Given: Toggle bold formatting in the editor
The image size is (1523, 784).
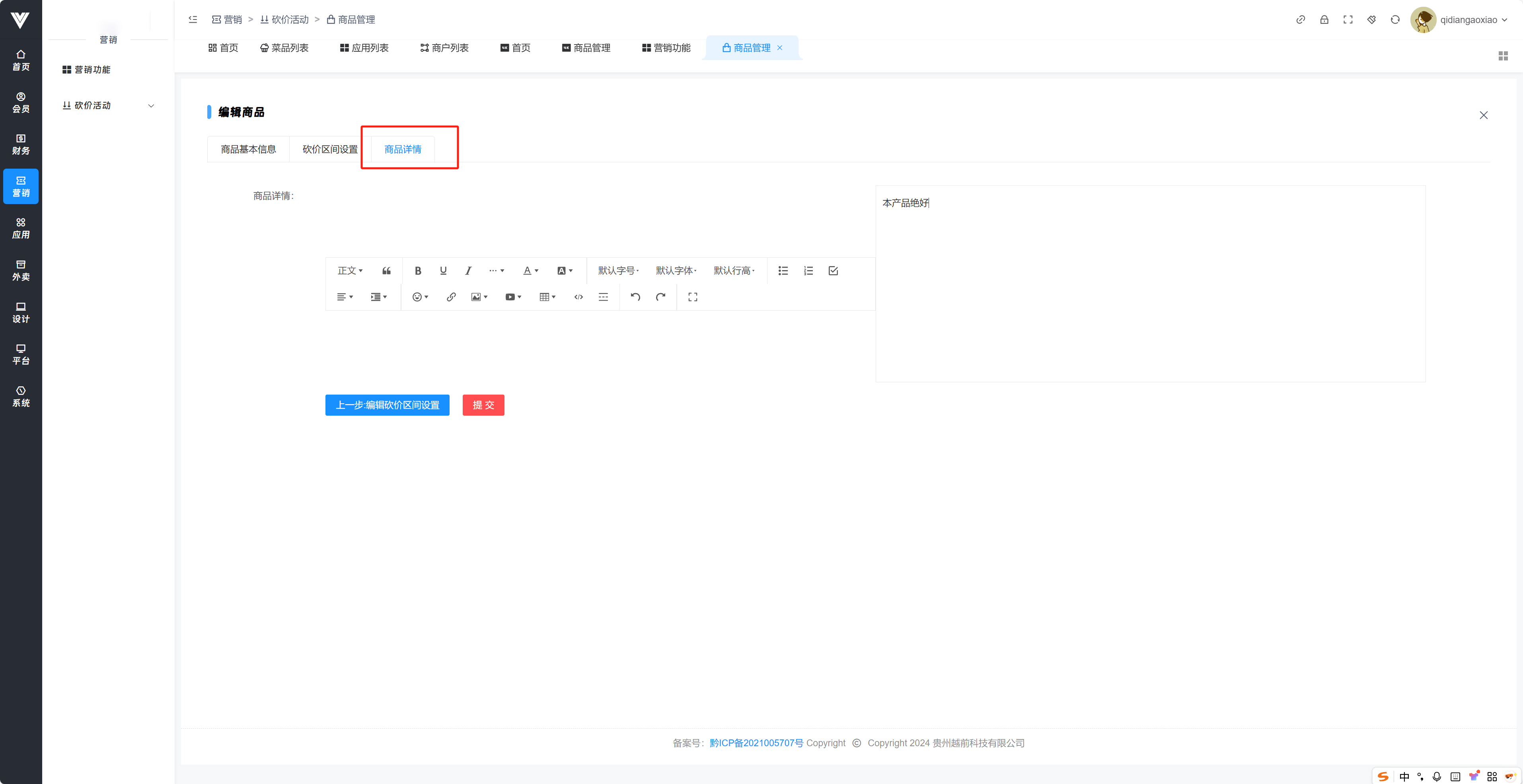Looking at the screenshot, I should click(418, 271).
